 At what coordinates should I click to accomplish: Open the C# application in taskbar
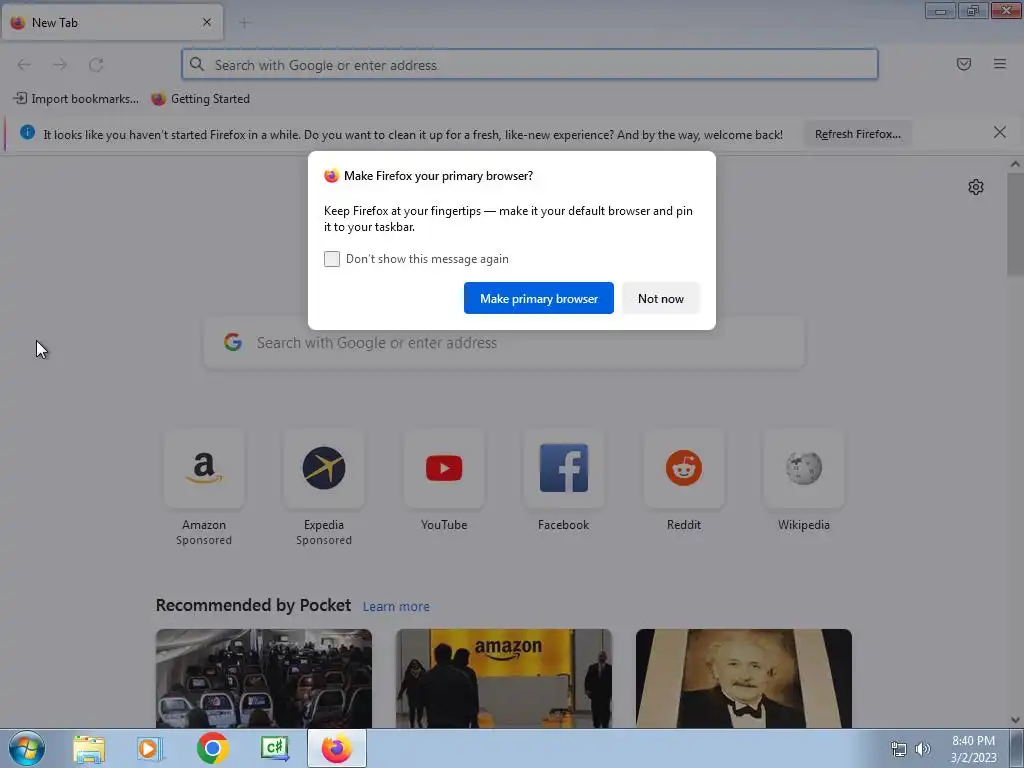pyautogui.click(x=274, y=748)
